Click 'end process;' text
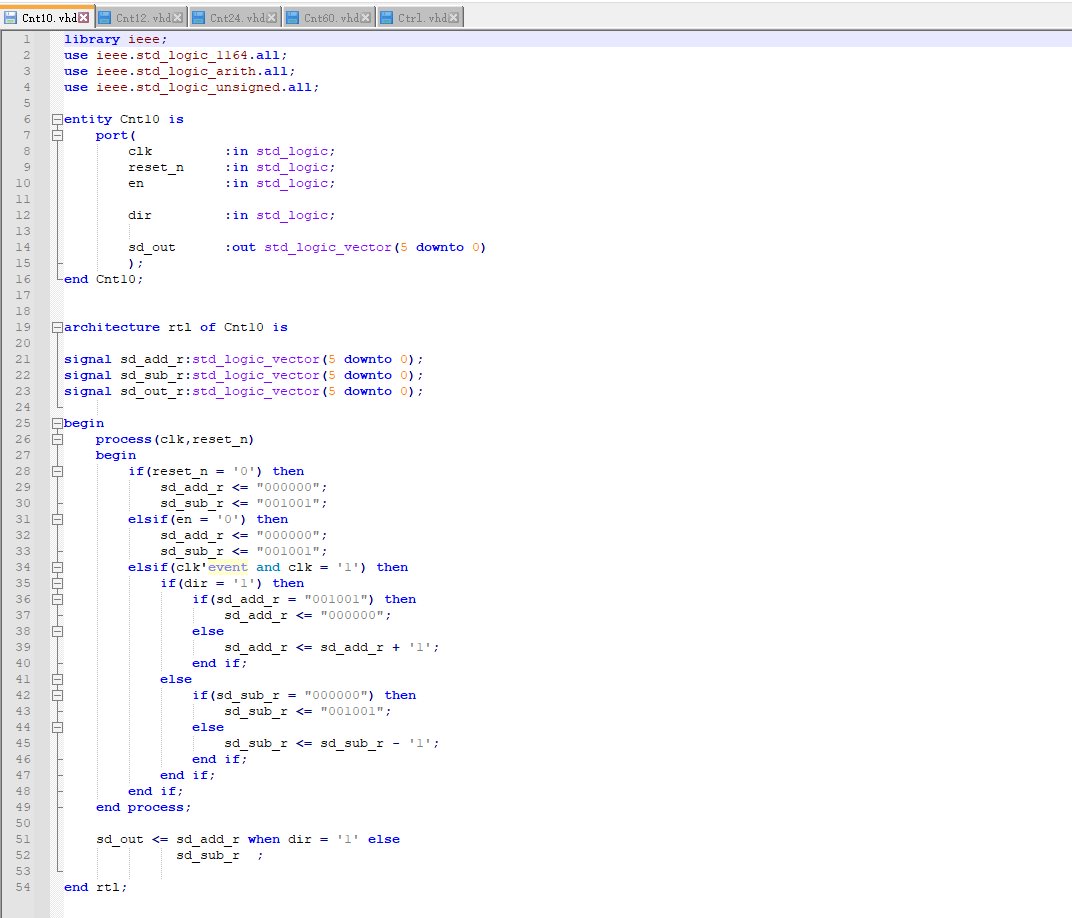The width and height of the screenshot is (1072, 918). click(144, 807)
